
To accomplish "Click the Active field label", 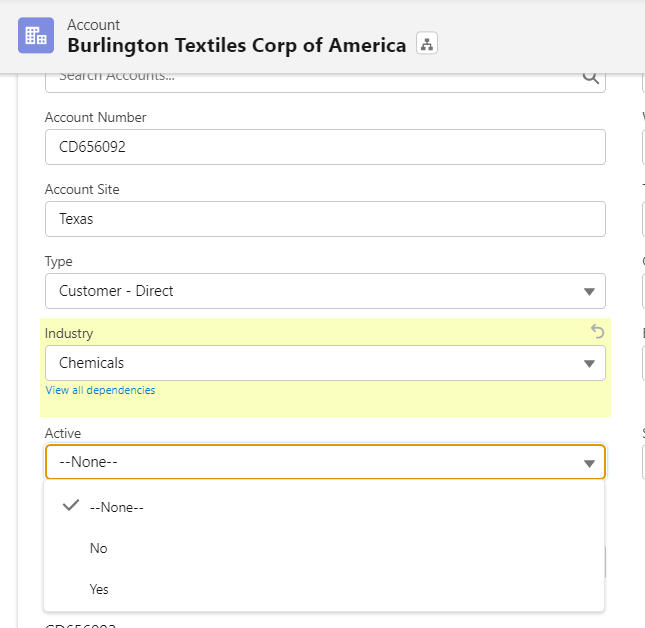I will (x=63, y=433).
